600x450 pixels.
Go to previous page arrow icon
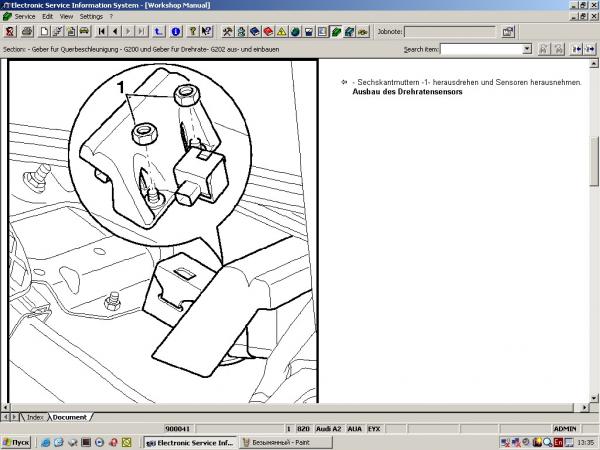point(115,31)
